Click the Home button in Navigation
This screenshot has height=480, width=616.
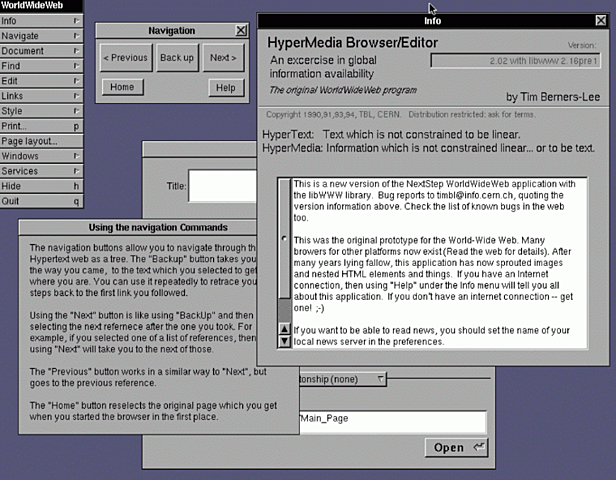[x=122, y=87]
